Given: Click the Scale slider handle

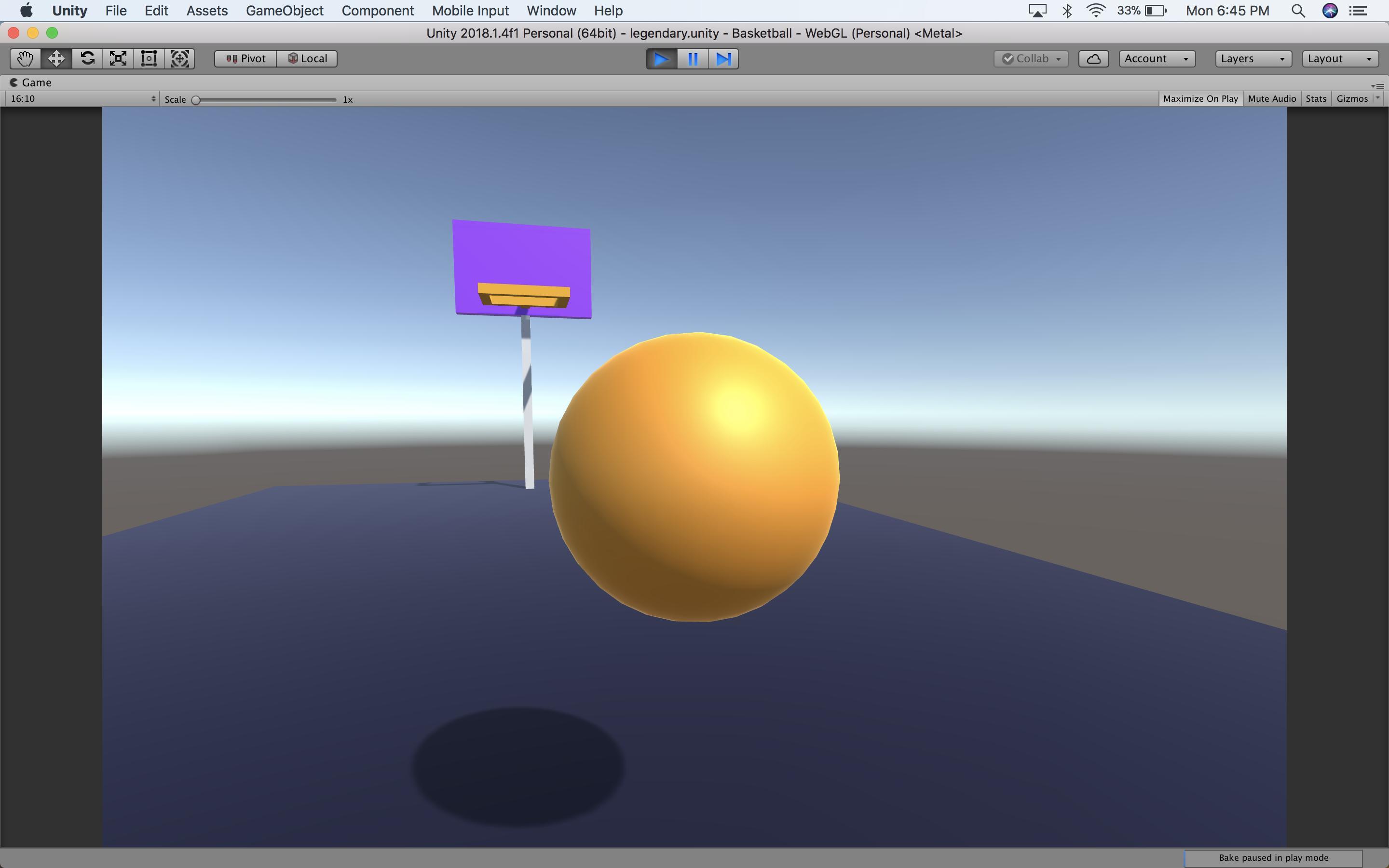Looking at the screenshot, I should (x=196, y=100).
